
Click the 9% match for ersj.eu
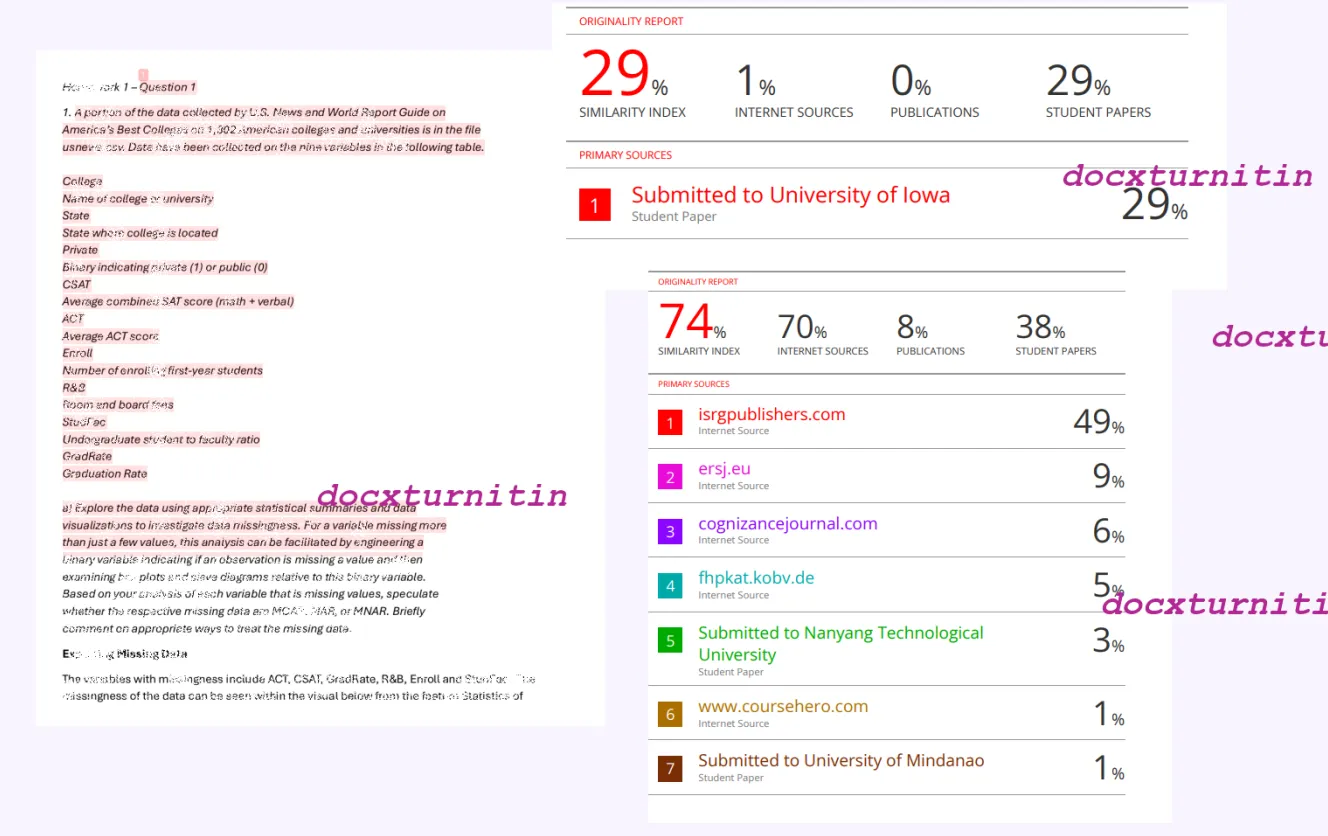[x=1108, y=477]
